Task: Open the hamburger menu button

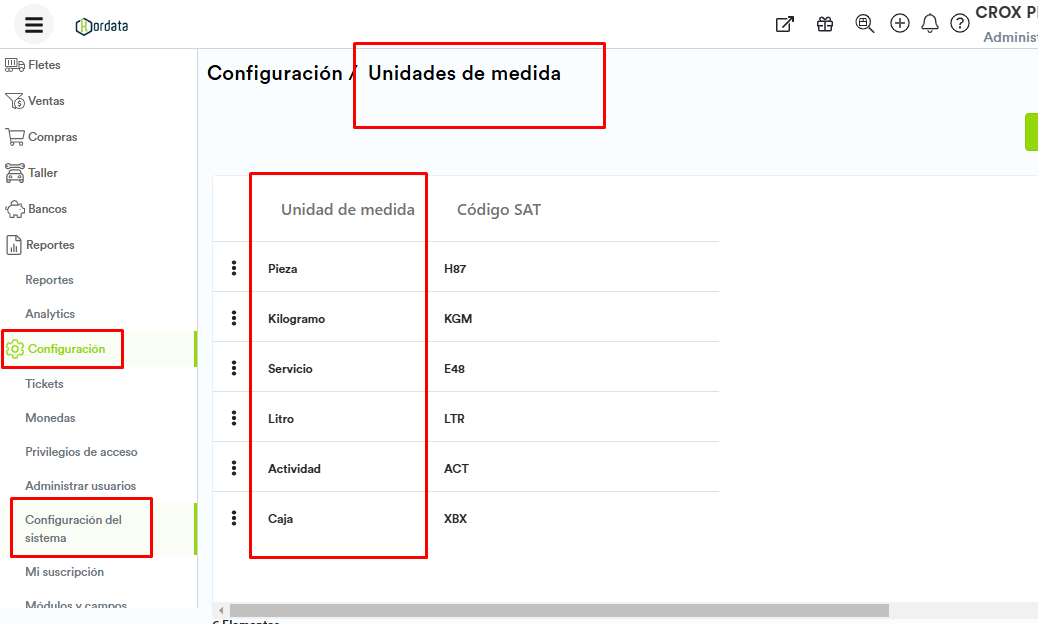Action: [34, 24]
